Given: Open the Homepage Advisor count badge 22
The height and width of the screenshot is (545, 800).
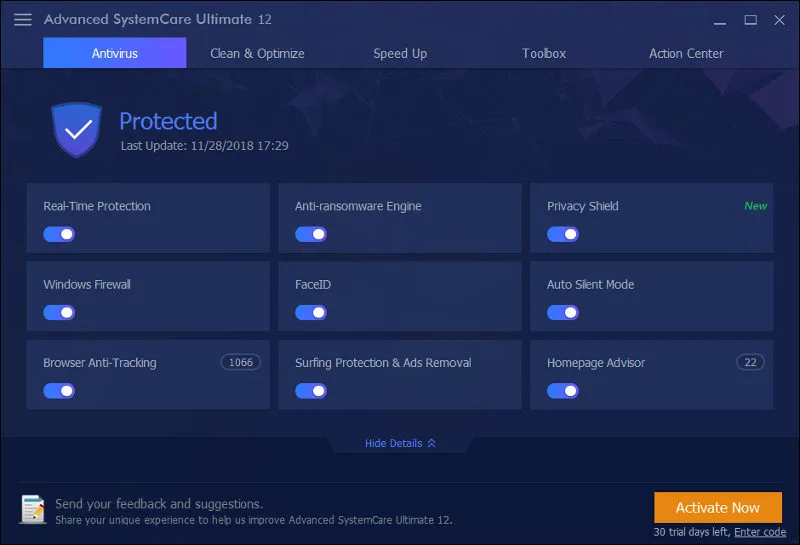Looking at the screenshot, I should pos(750,362).
